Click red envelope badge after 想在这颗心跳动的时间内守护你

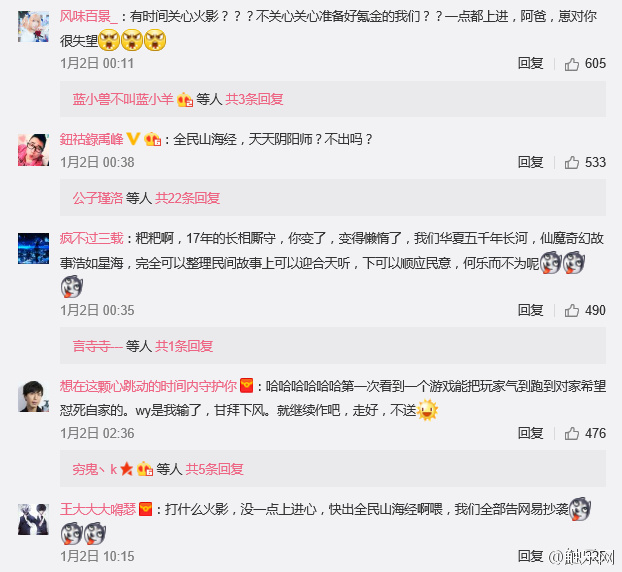[x=246, y=386]
